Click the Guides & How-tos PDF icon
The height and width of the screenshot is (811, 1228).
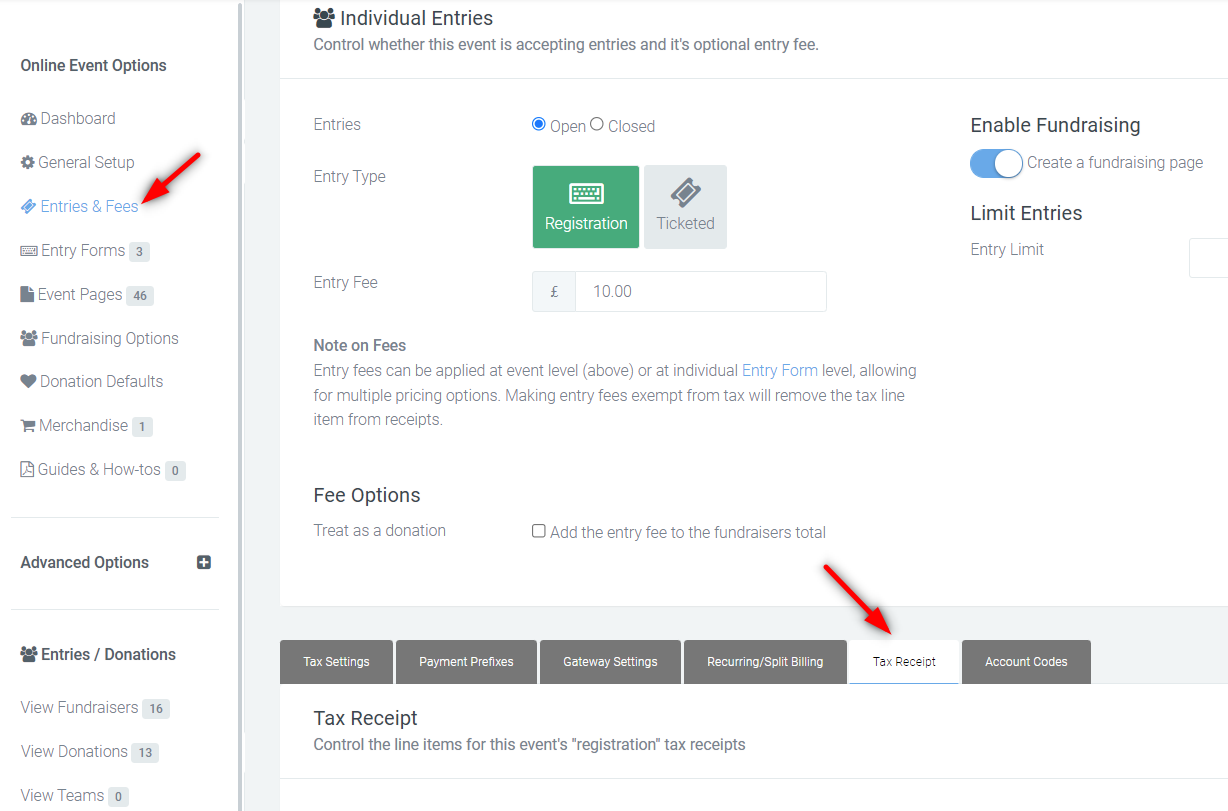coord(28,469)
